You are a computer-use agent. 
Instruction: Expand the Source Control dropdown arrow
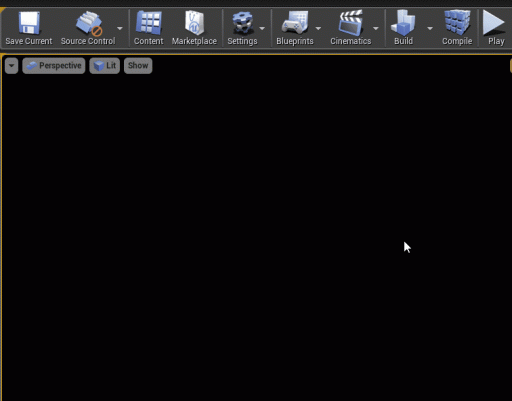120,29
